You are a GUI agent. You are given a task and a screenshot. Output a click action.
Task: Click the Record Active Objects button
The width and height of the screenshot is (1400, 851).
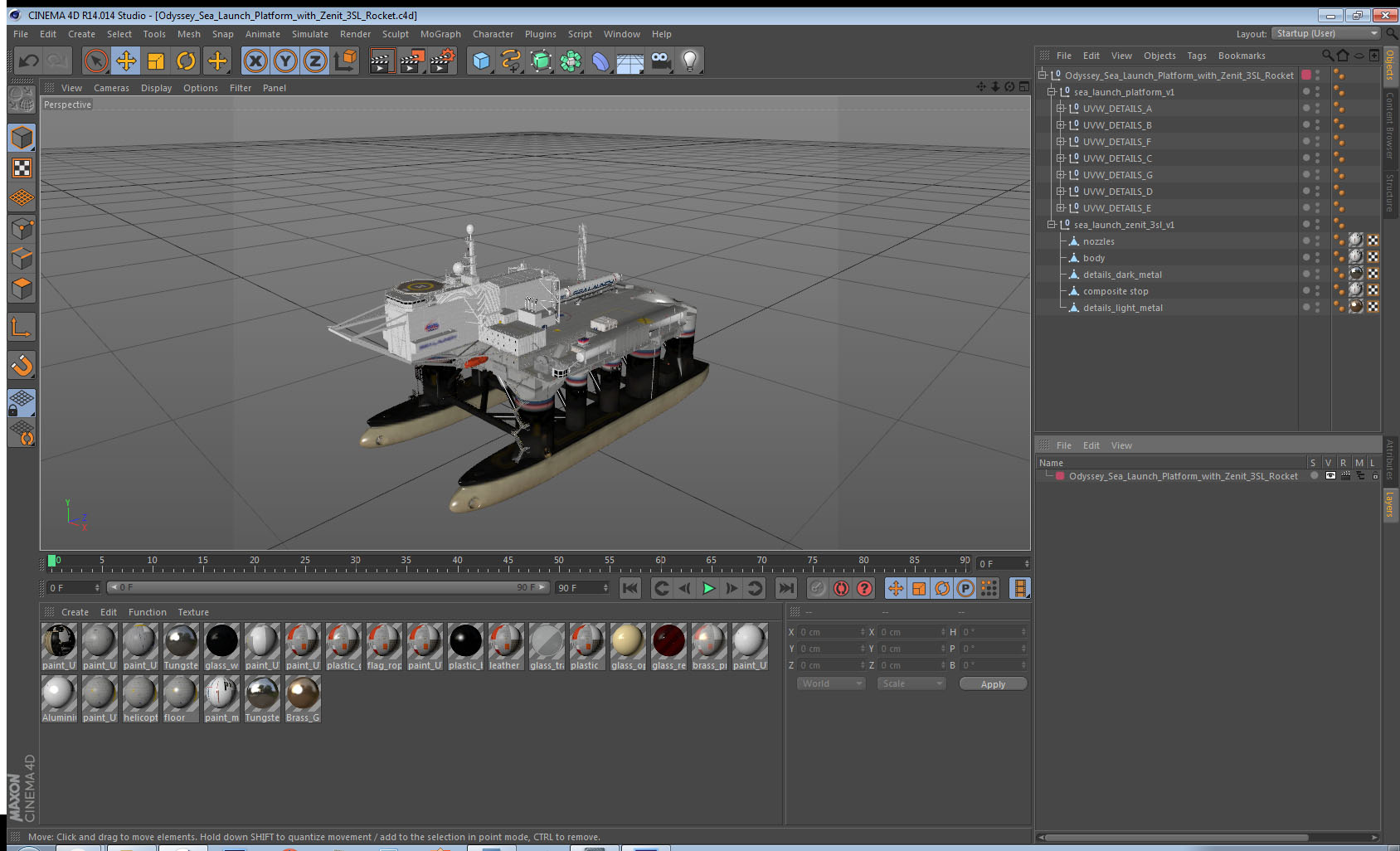click(x=818, y=588)
